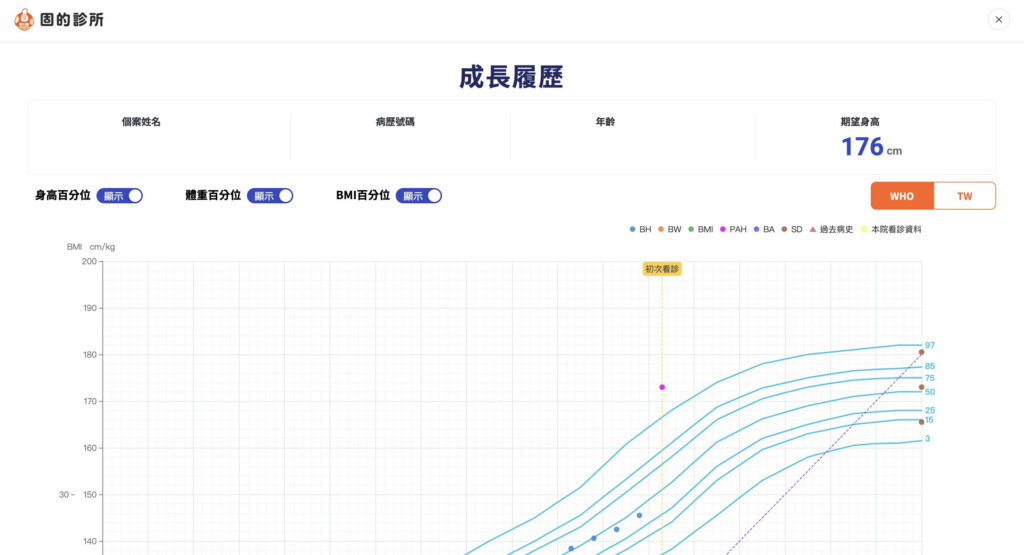The height and width of the screenshot is (555, 1024).
Task: Select the magenta PAH data point
Action: 662,387
